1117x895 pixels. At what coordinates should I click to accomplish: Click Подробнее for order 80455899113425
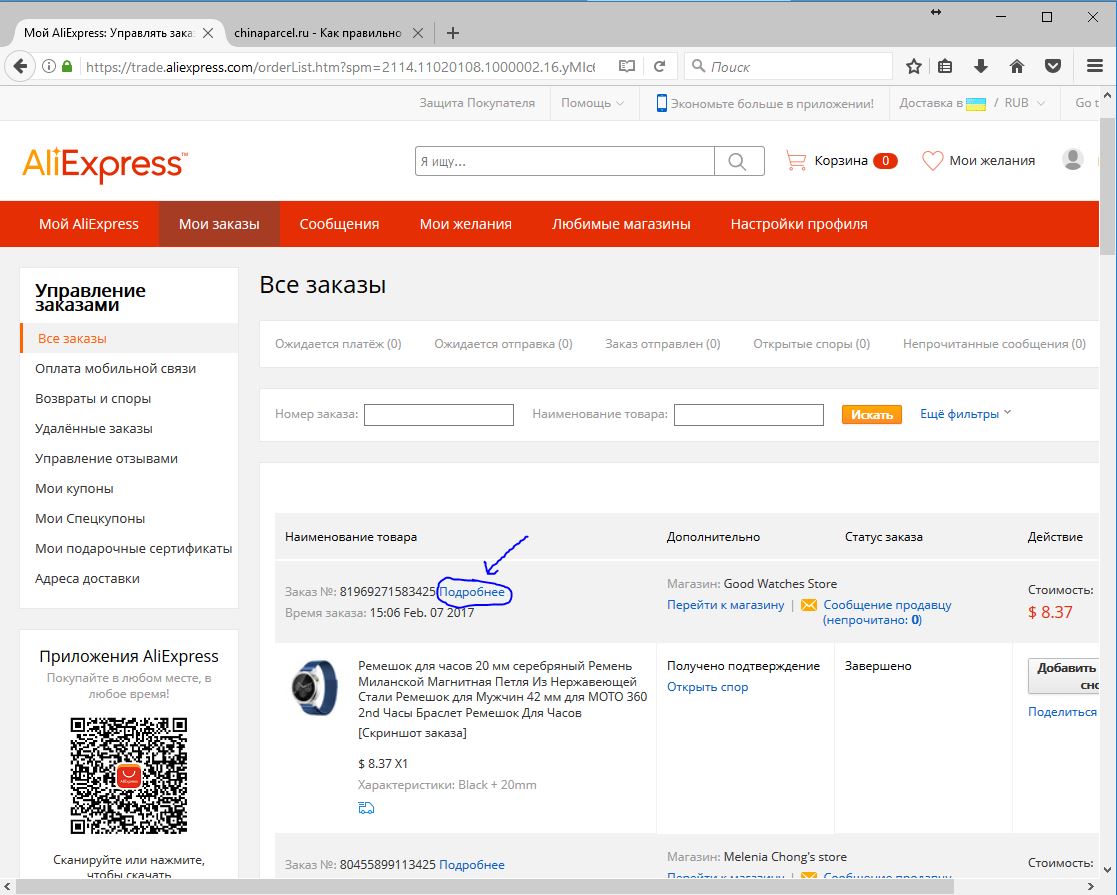click(472, 864)
